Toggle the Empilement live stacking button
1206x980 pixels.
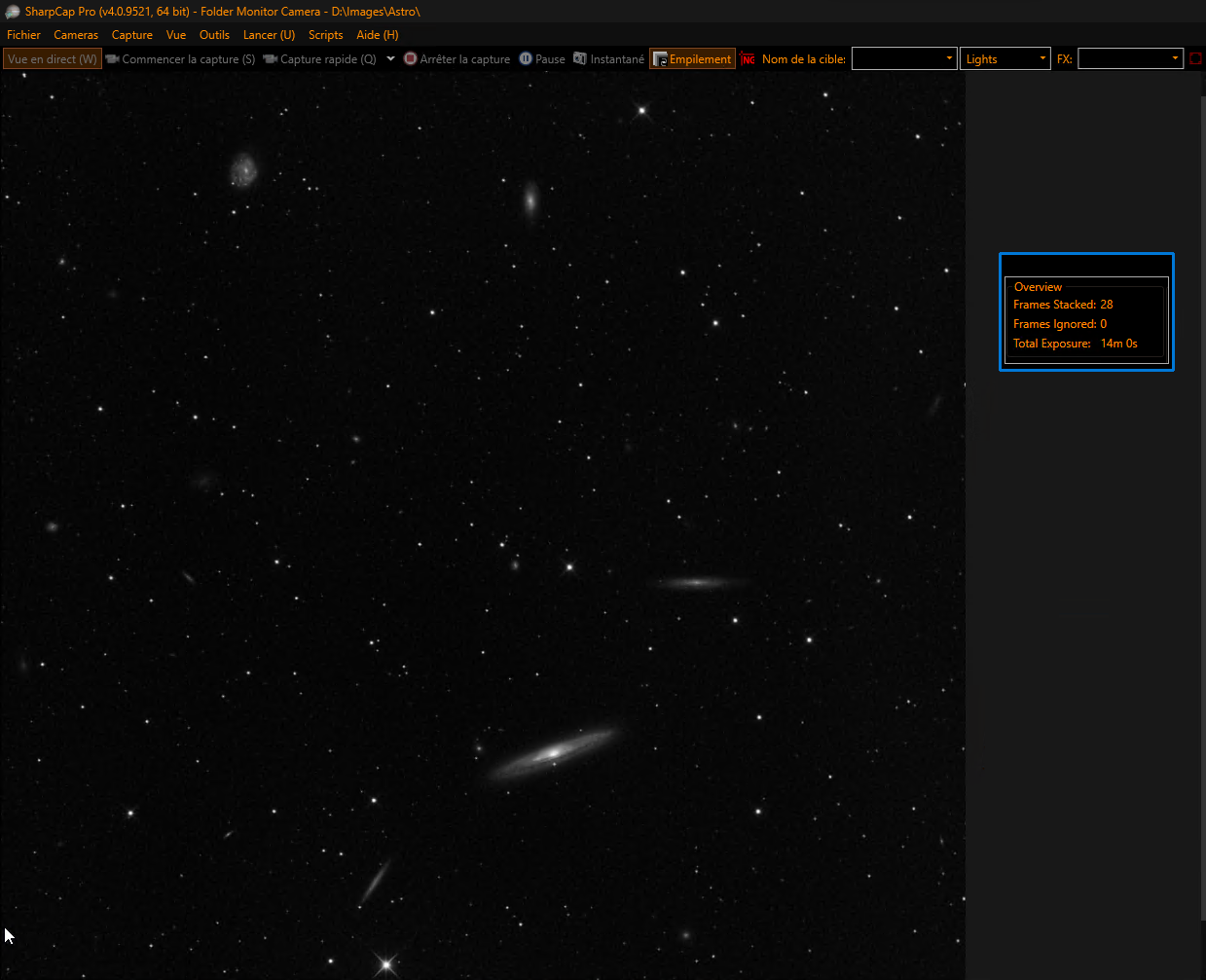click(x=692, y=59)
